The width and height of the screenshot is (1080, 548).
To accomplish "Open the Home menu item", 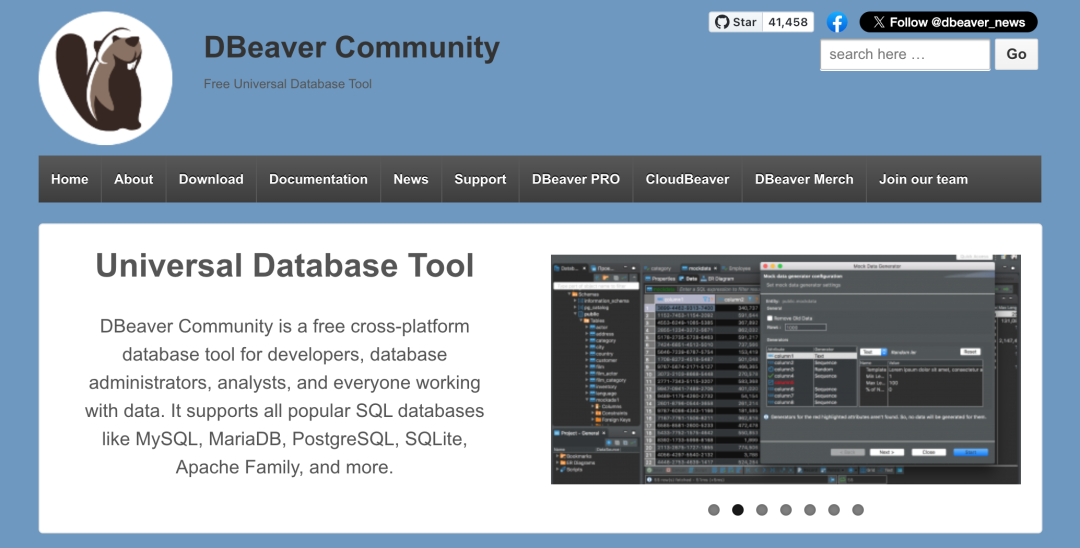I will point(70,179).
